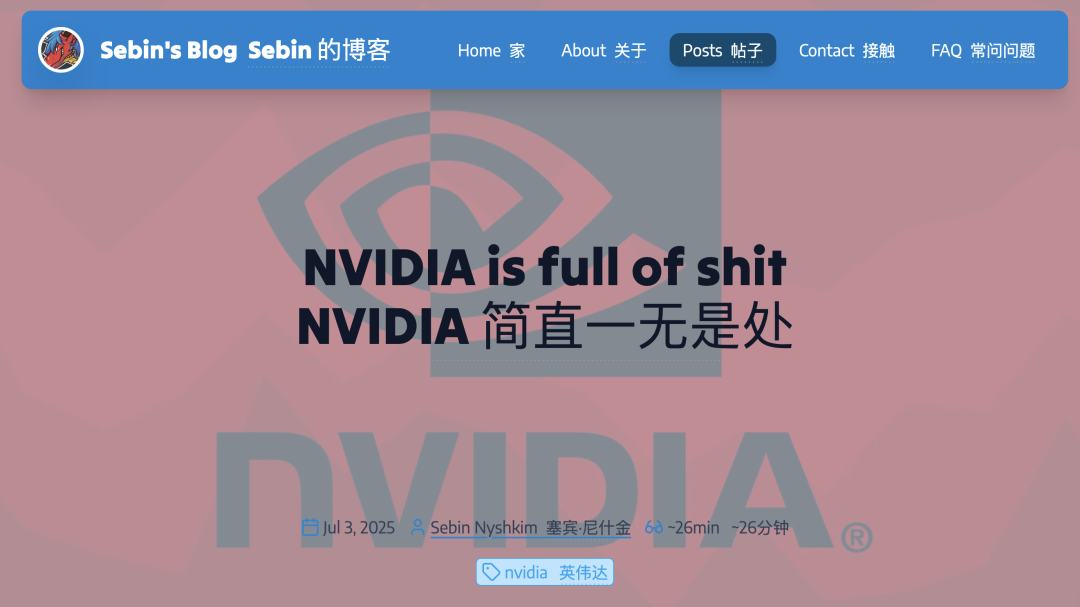Navigate to the Contact page

pos(847,50)
